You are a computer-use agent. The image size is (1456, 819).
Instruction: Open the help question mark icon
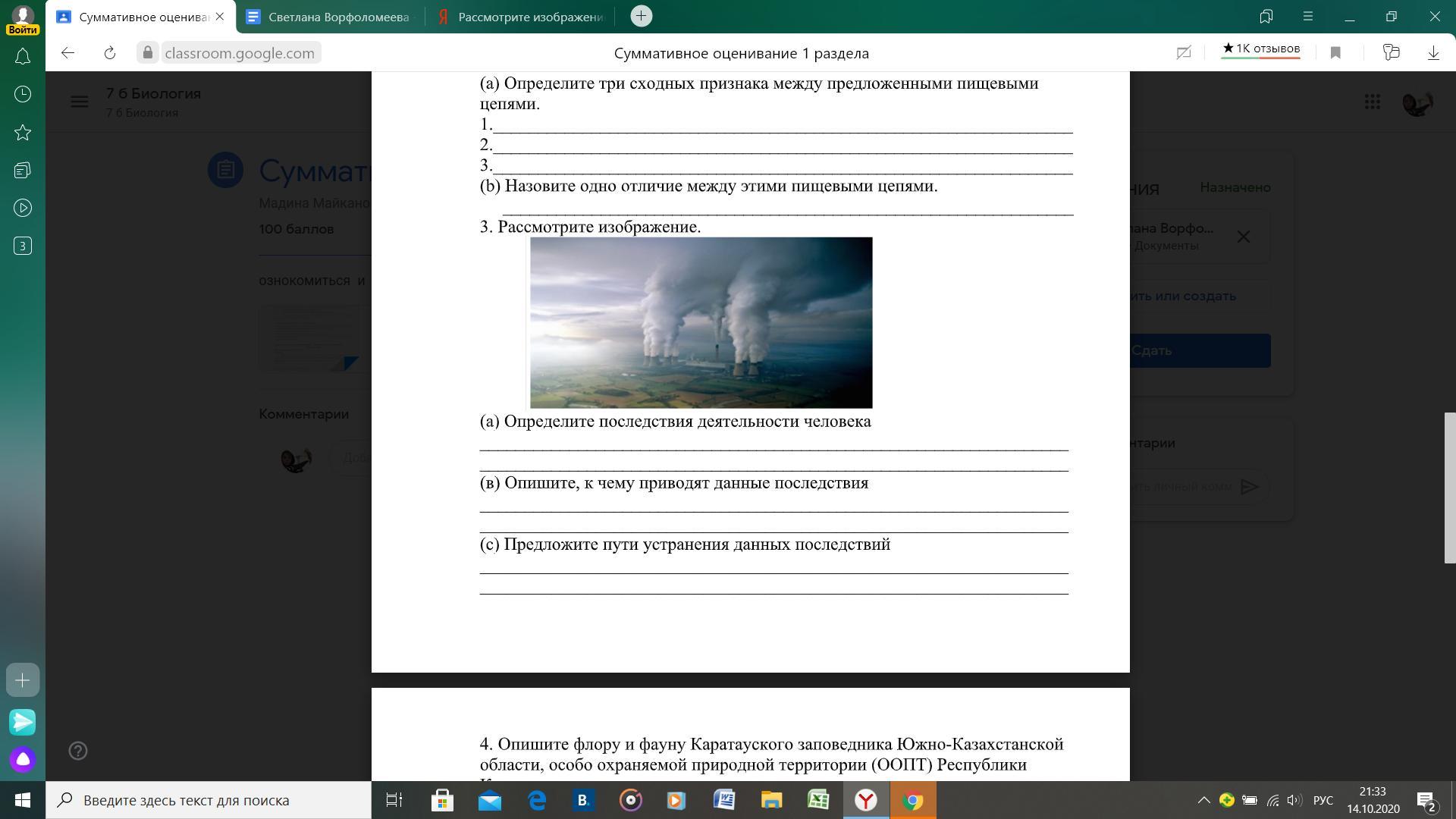coord(78,751)
